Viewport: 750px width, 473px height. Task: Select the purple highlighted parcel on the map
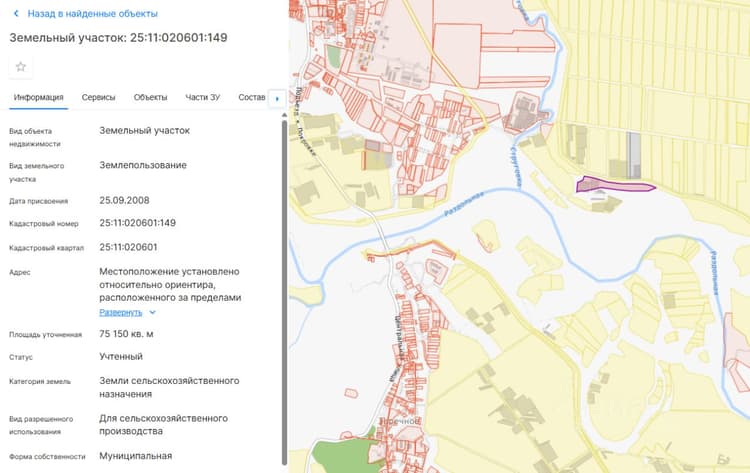615,185
